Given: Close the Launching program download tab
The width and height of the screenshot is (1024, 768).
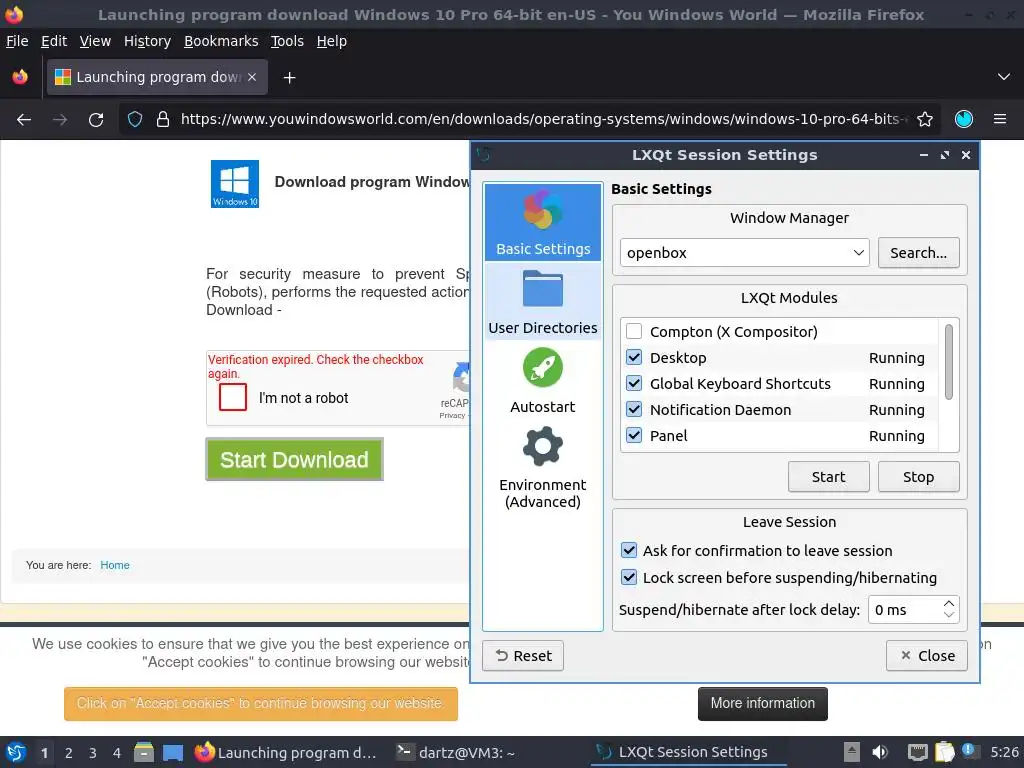Looking at the screenshot, I should point(252,77).
